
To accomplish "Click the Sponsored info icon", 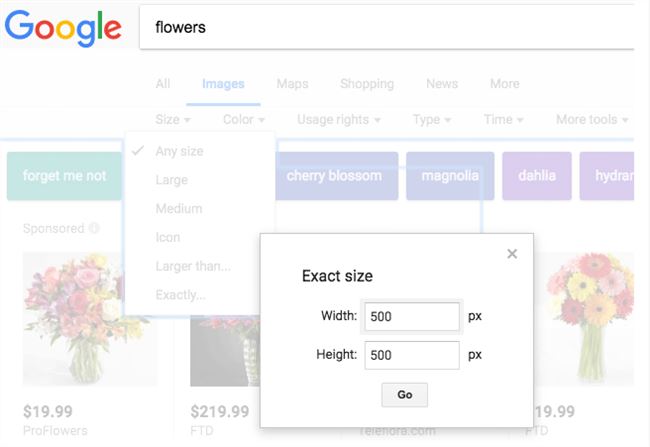I will click(x=94, y=229).
